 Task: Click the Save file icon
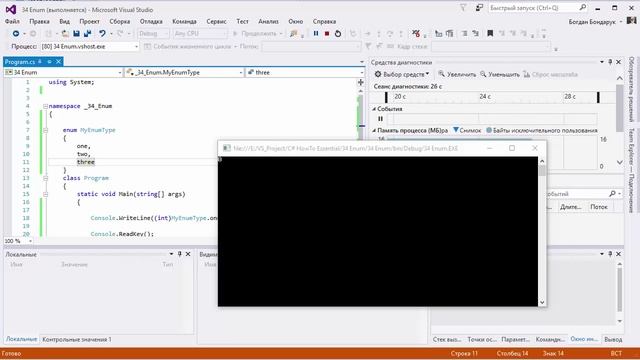(x=76, y=33)
